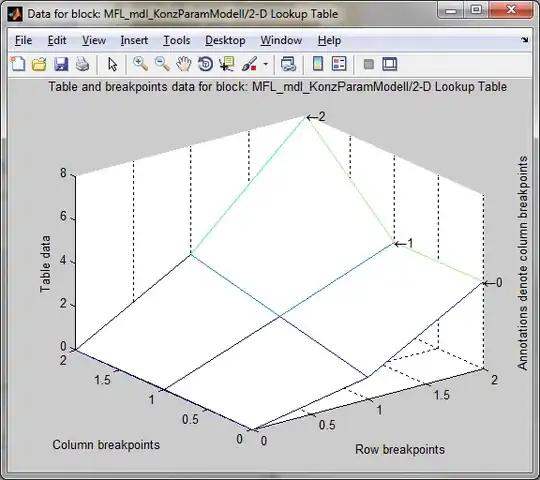Choose the Brush/Select Data tool
This screenshot has width=540, height=480.
pos(249,64)
